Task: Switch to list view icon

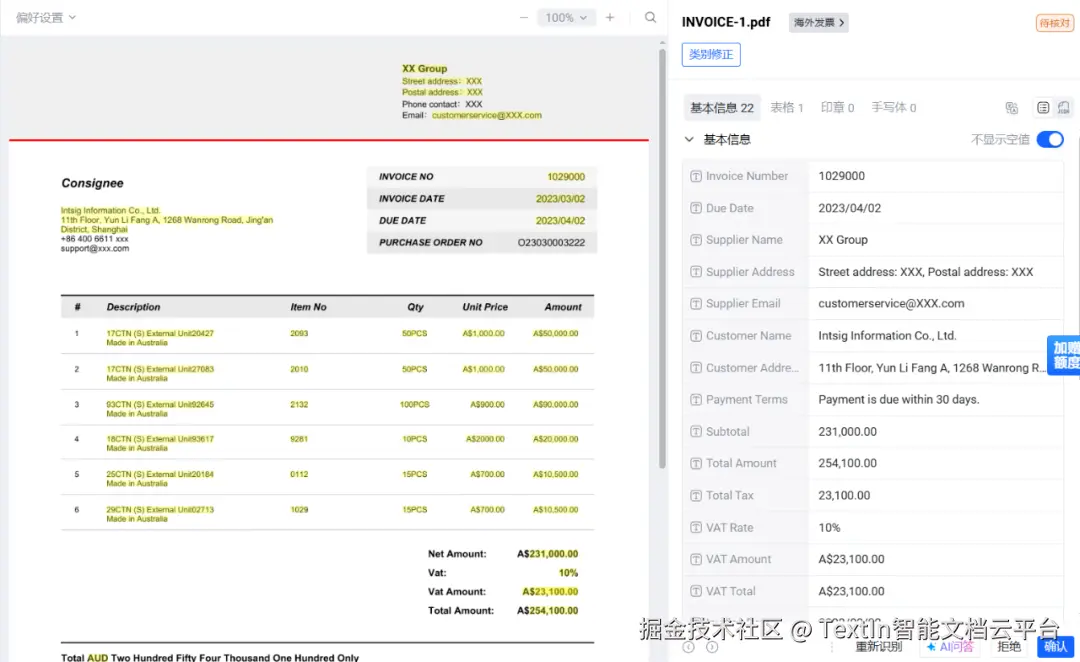Action: pyautogui.click(x=1043, y=107)
